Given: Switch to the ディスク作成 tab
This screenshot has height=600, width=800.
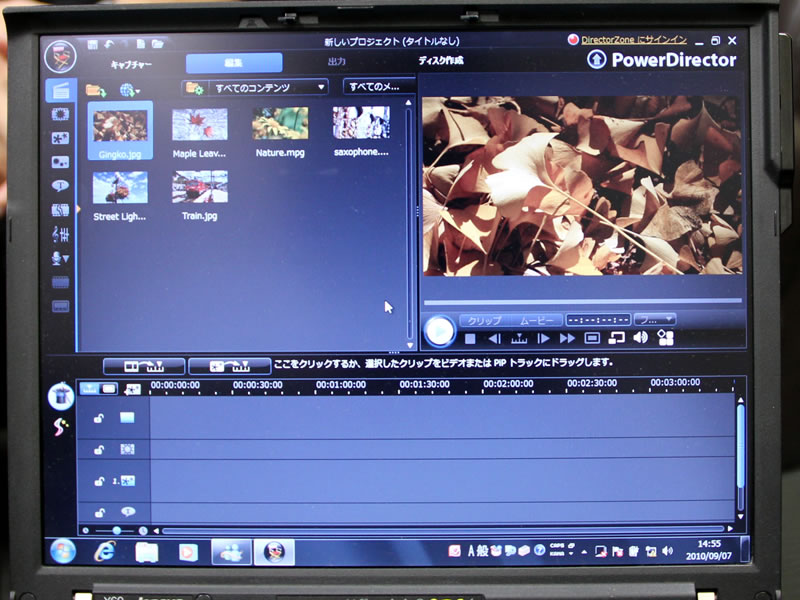Looking at the screenshot, I should pyautogui.click(x=440, y=62).
